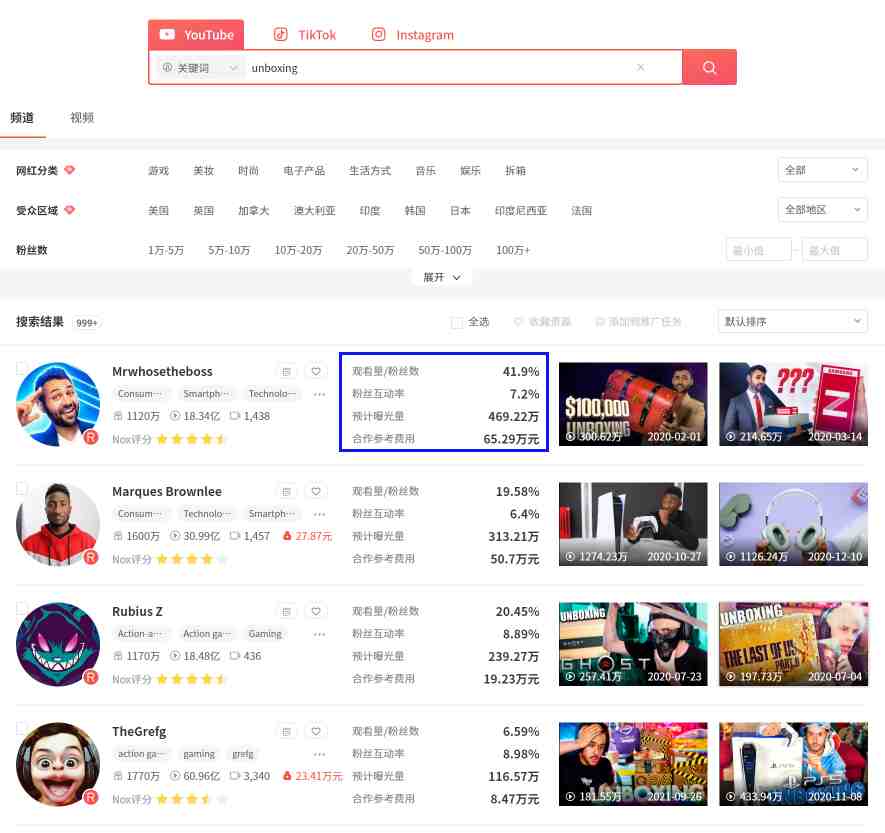Click the Instagram logo icon
Screen dimensions: 885x833
tap(378, 34)
